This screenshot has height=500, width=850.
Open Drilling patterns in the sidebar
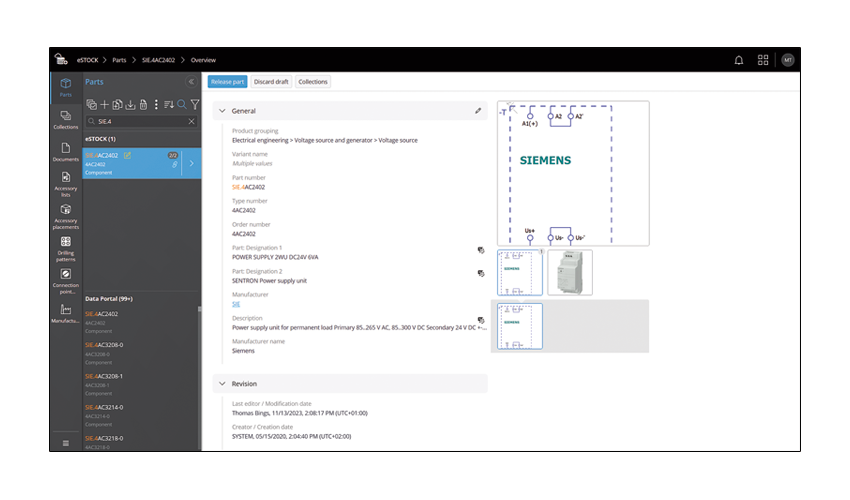pos(66,249)
